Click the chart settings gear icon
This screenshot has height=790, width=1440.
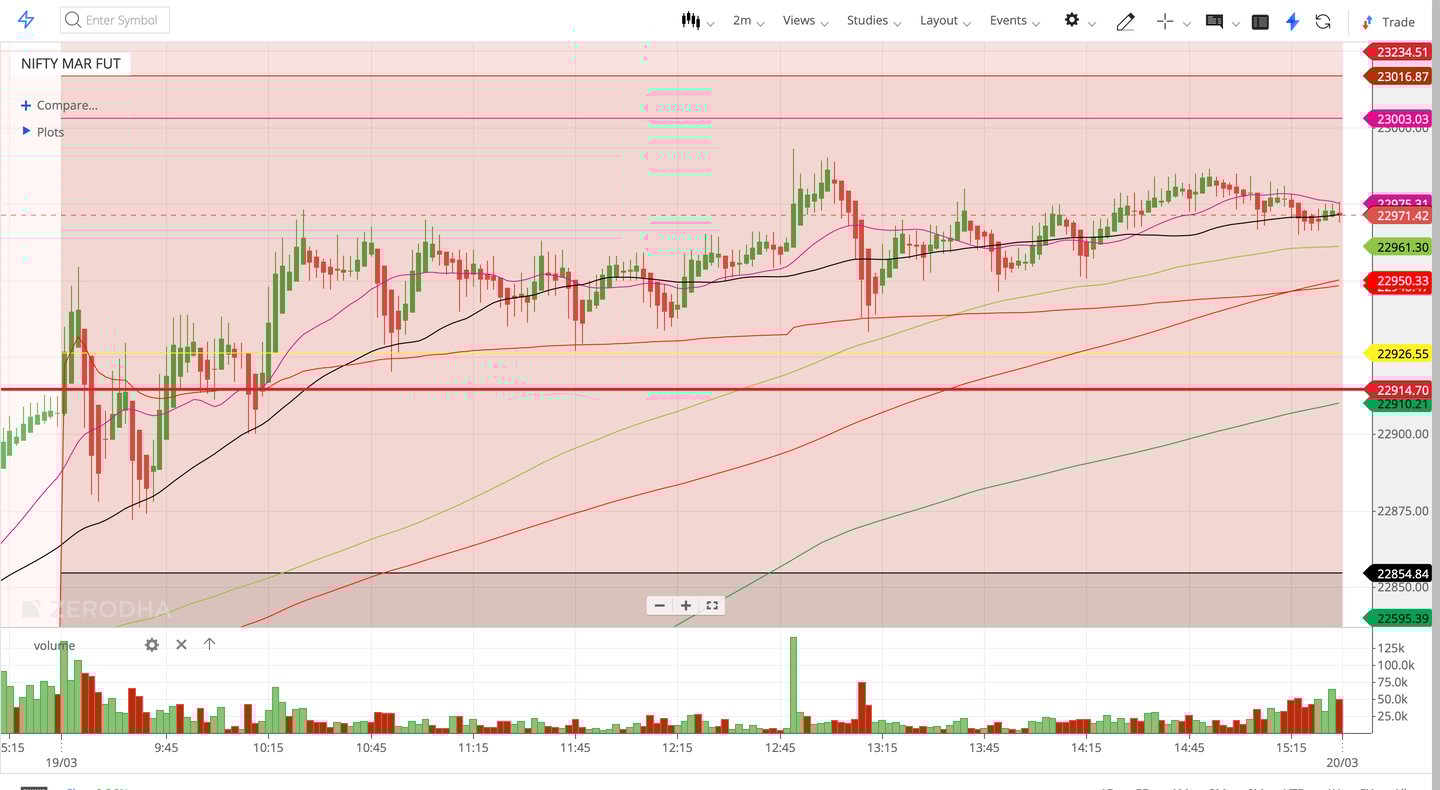(1072, 20)
